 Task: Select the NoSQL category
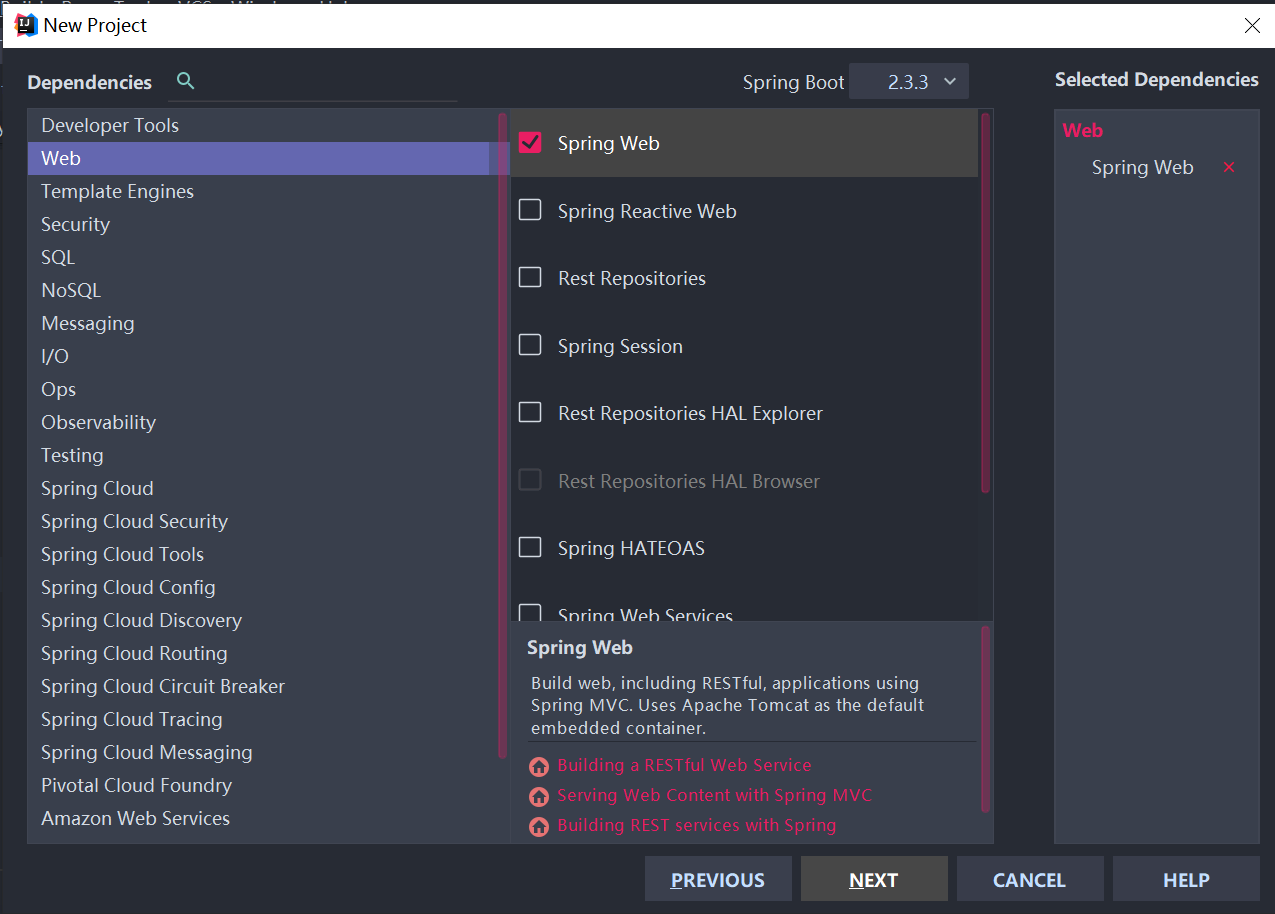pyautogui.click(x=263, y=290)
